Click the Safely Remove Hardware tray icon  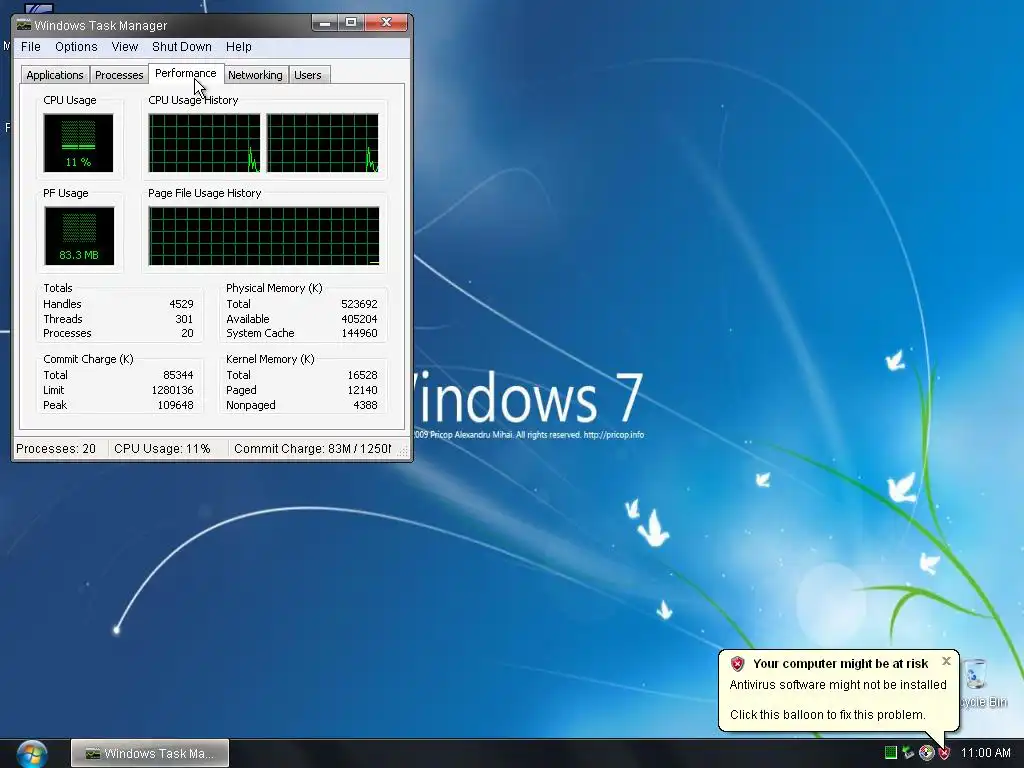pyautogui.click(x=908, y=752)
